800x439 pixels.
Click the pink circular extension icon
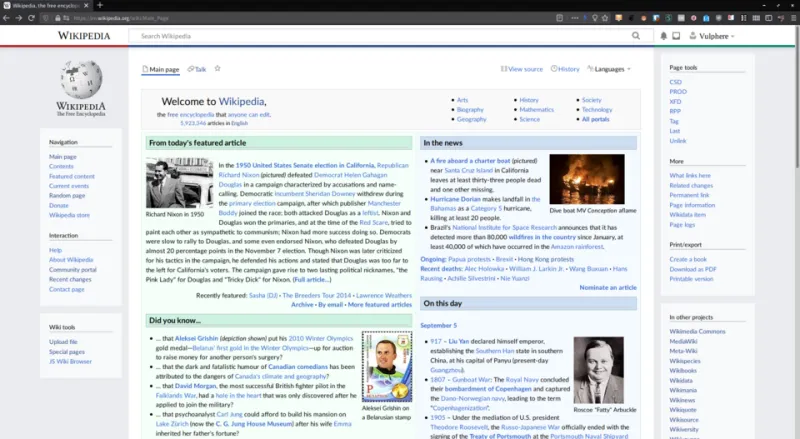point(693,18)
